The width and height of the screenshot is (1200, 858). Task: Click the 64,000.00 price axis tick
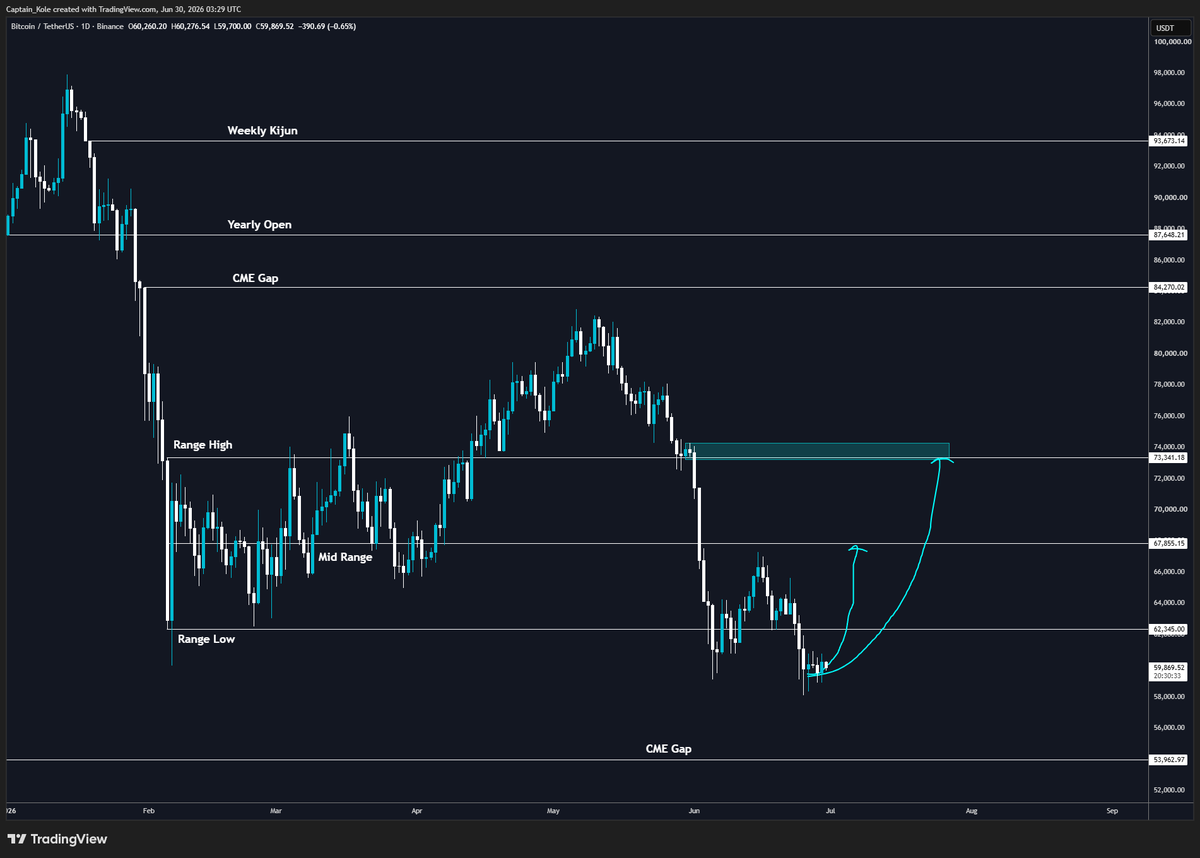[x=1168, y=603]
